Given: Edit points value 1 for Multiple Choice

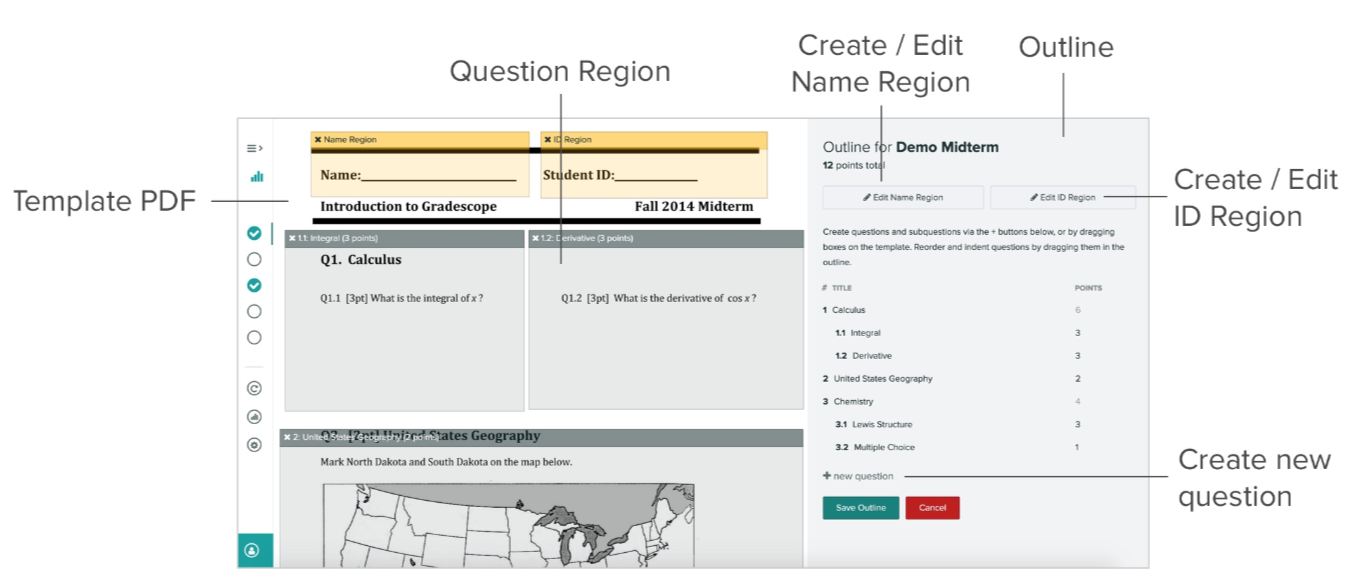Looking at the screenshot, I should pyautogui.click(x=1077, y=448).
